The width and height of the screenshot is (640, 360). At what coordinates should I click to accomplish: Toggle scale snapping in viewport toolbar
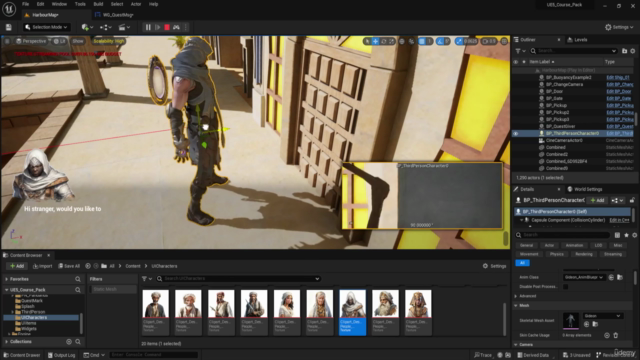460,41
